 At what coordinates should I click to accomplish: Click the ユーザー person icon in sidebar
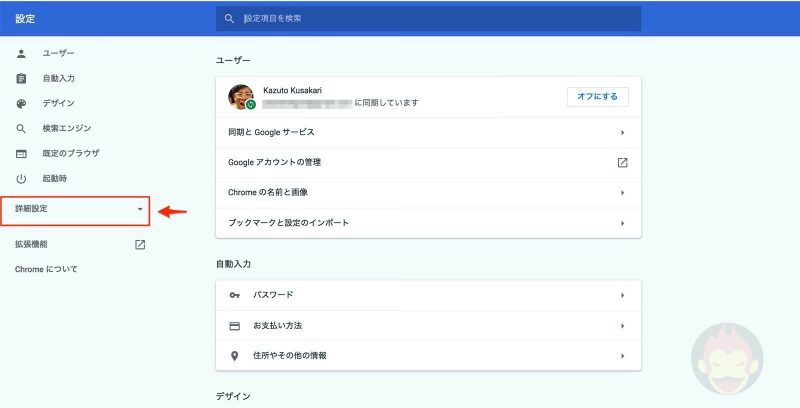click(21, 53)
